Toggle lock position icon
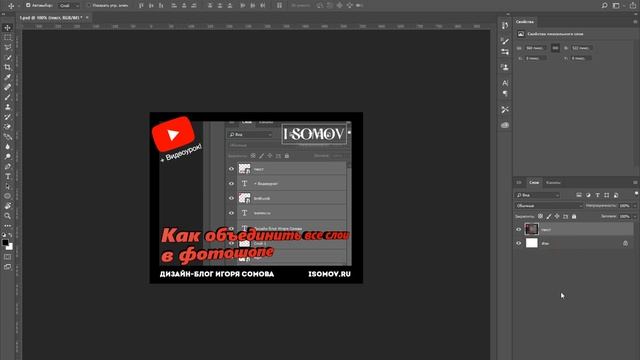The image size is (640, 360). 557,216
